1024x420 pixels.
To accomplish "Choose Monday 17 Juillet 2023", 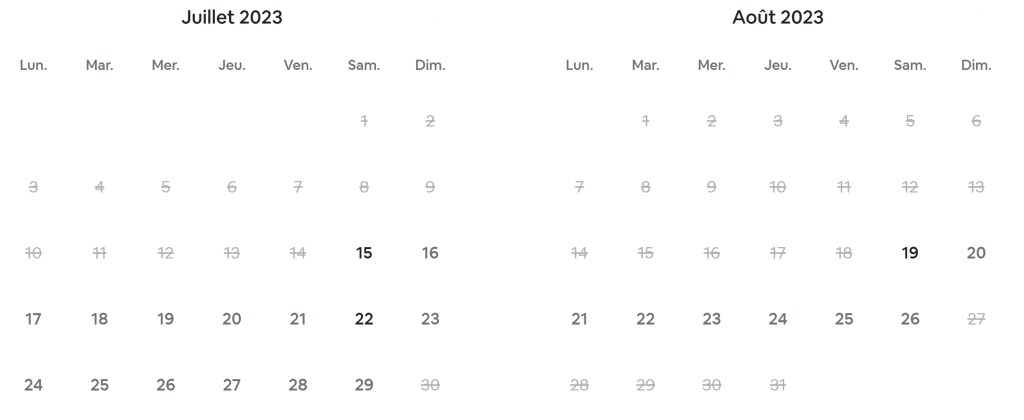I will point(33,319).
